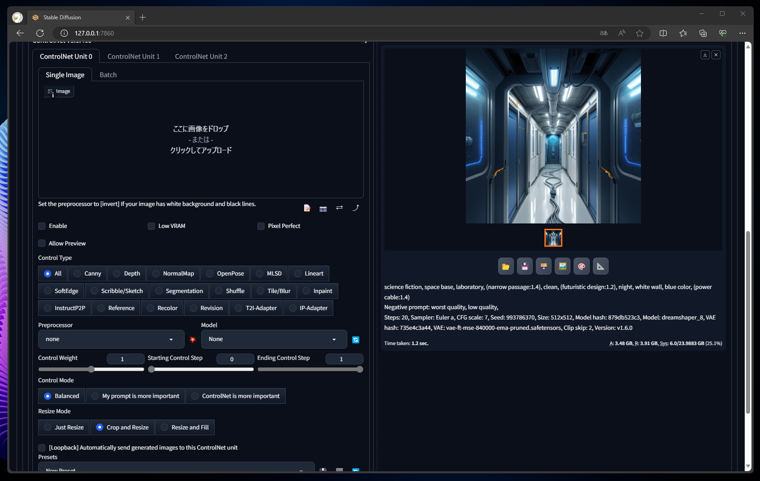
Task: Select the Resize and Fill mode
Action: click(x=185, y=427)
